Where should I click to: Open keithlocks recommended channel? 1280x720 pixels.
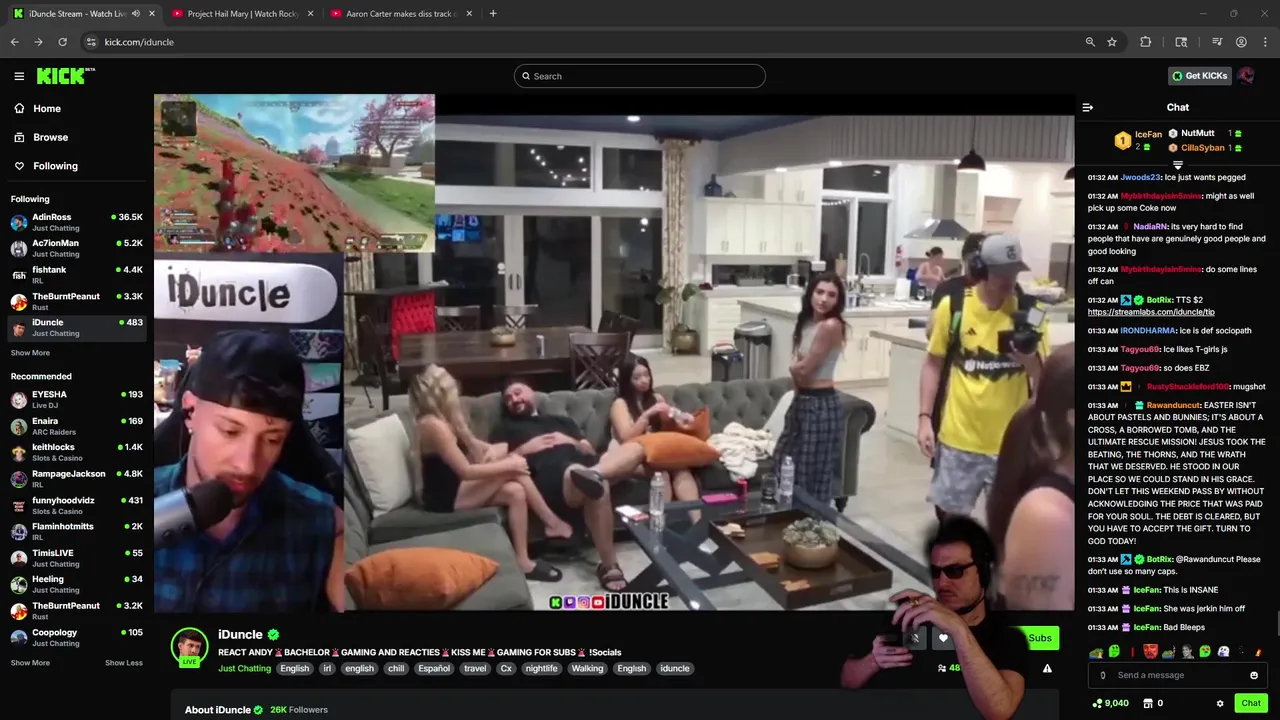77,452
